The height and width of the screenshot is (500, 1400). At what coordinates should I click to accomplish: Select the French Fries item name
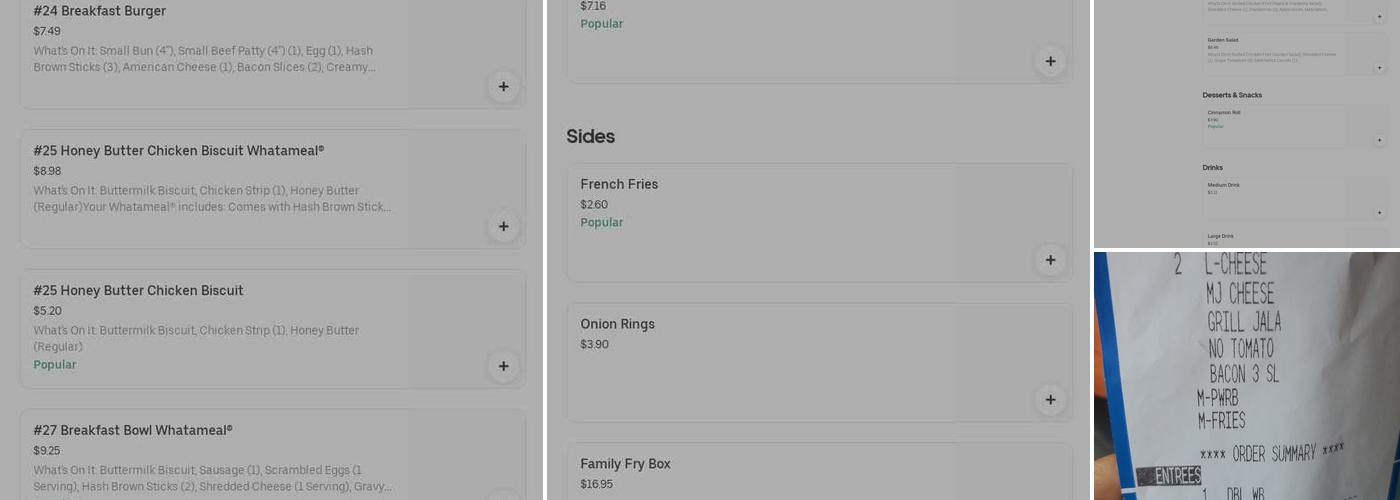point(619,185)
